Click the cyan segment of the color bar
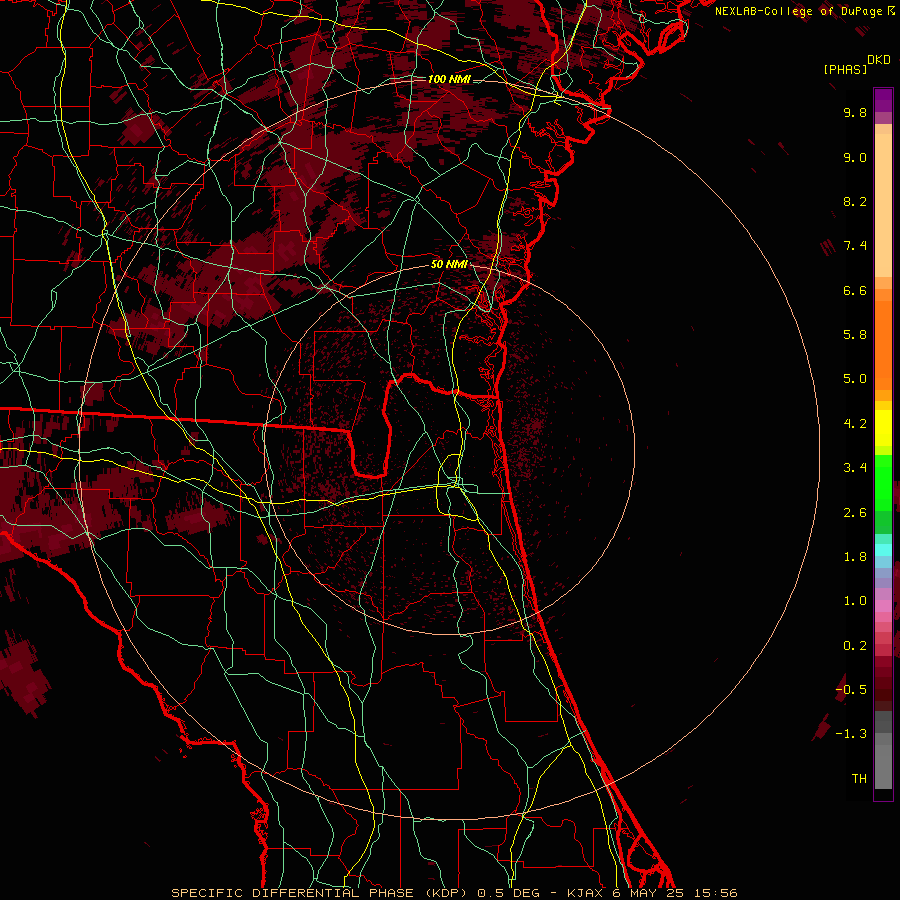Viewport: 900px width, 900px height. pyautogui.click(x=883, y=550)
